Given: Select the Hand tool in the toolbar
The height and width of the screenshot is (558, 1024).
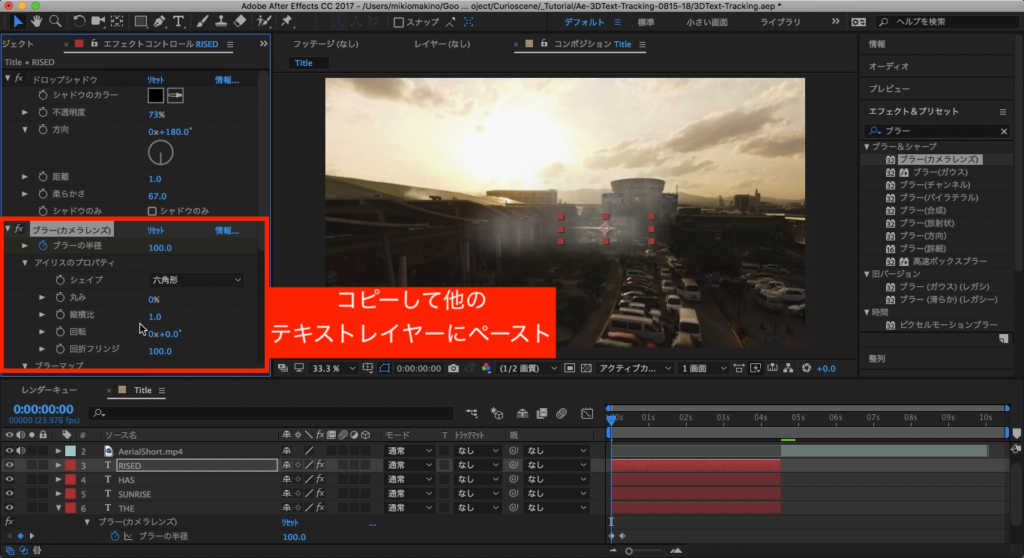Looking at the screenshot, I should tap(36, 20).
